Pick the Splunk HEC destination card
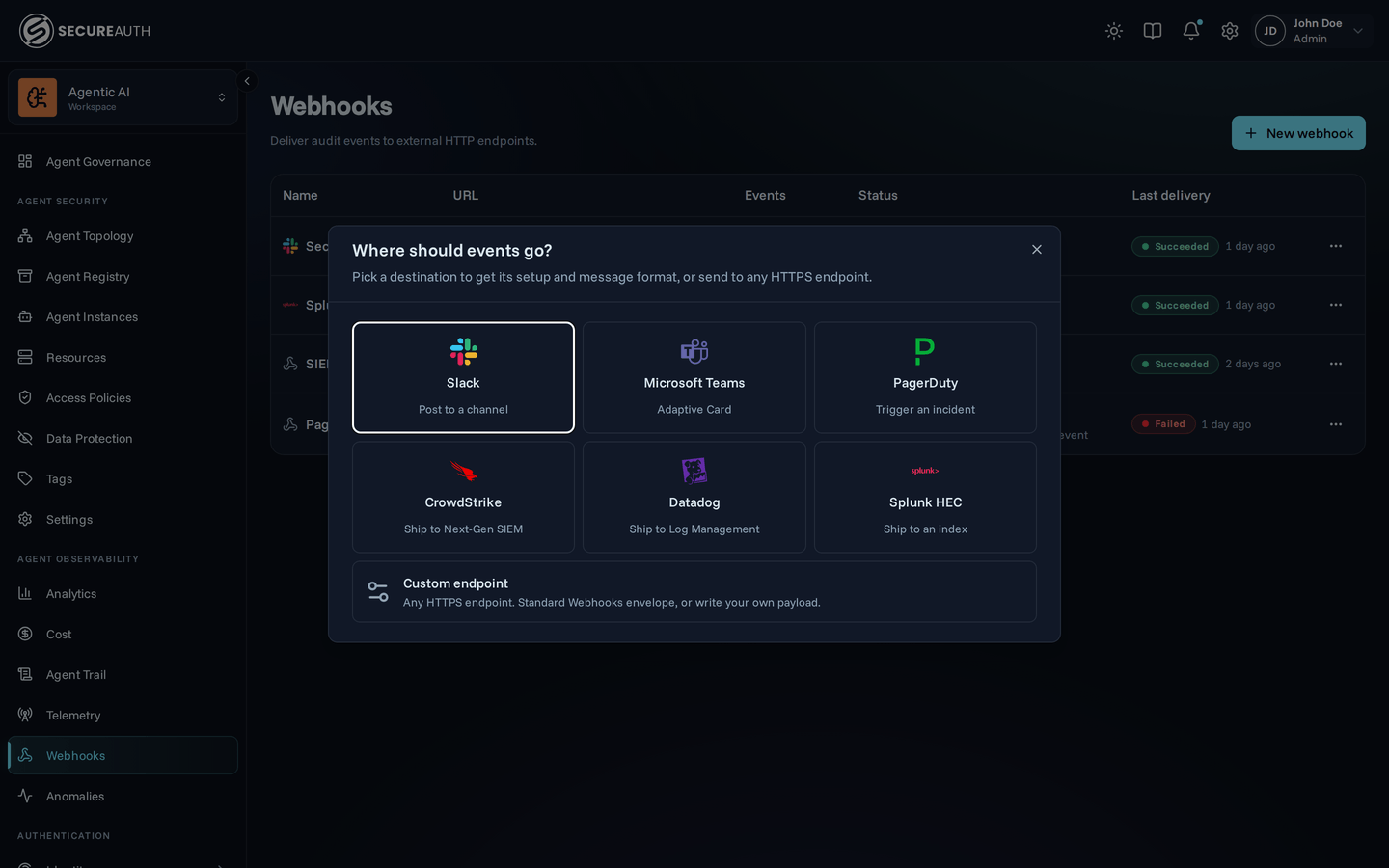 pos(925,497)
